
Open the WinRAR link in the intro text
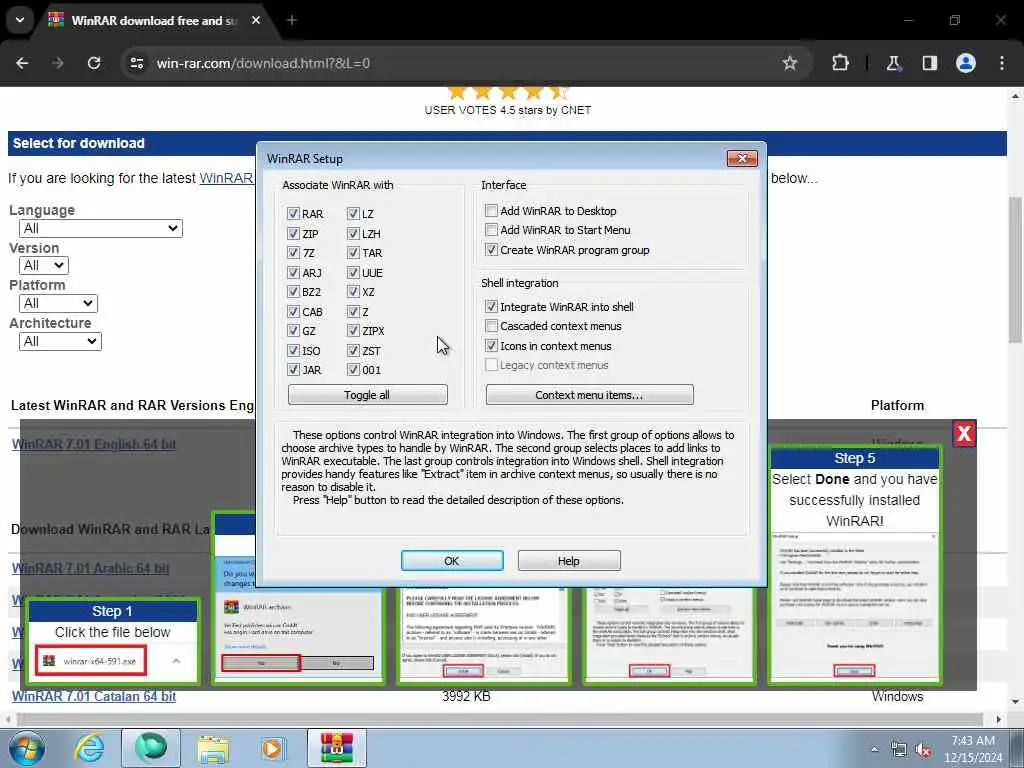226,178
